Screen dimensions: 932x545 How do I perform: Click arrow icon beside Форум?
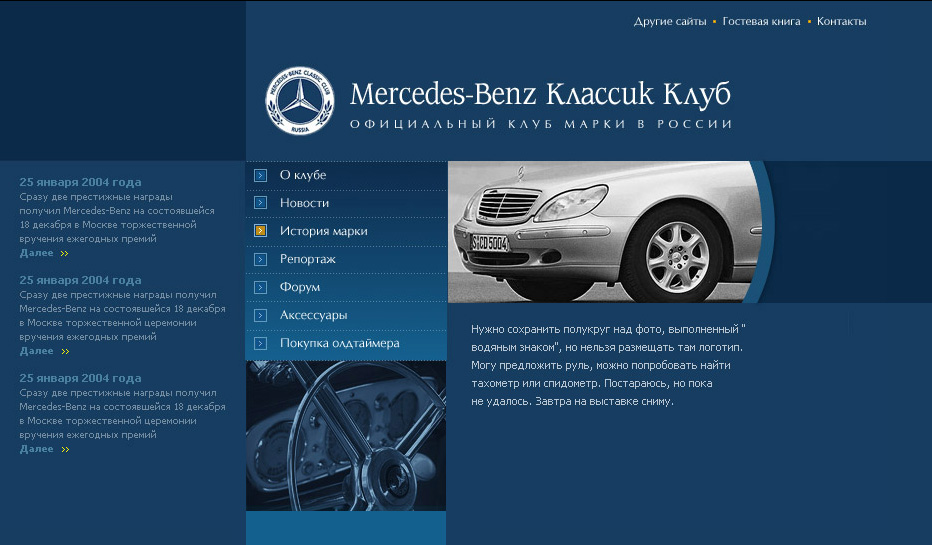[260, 287]
